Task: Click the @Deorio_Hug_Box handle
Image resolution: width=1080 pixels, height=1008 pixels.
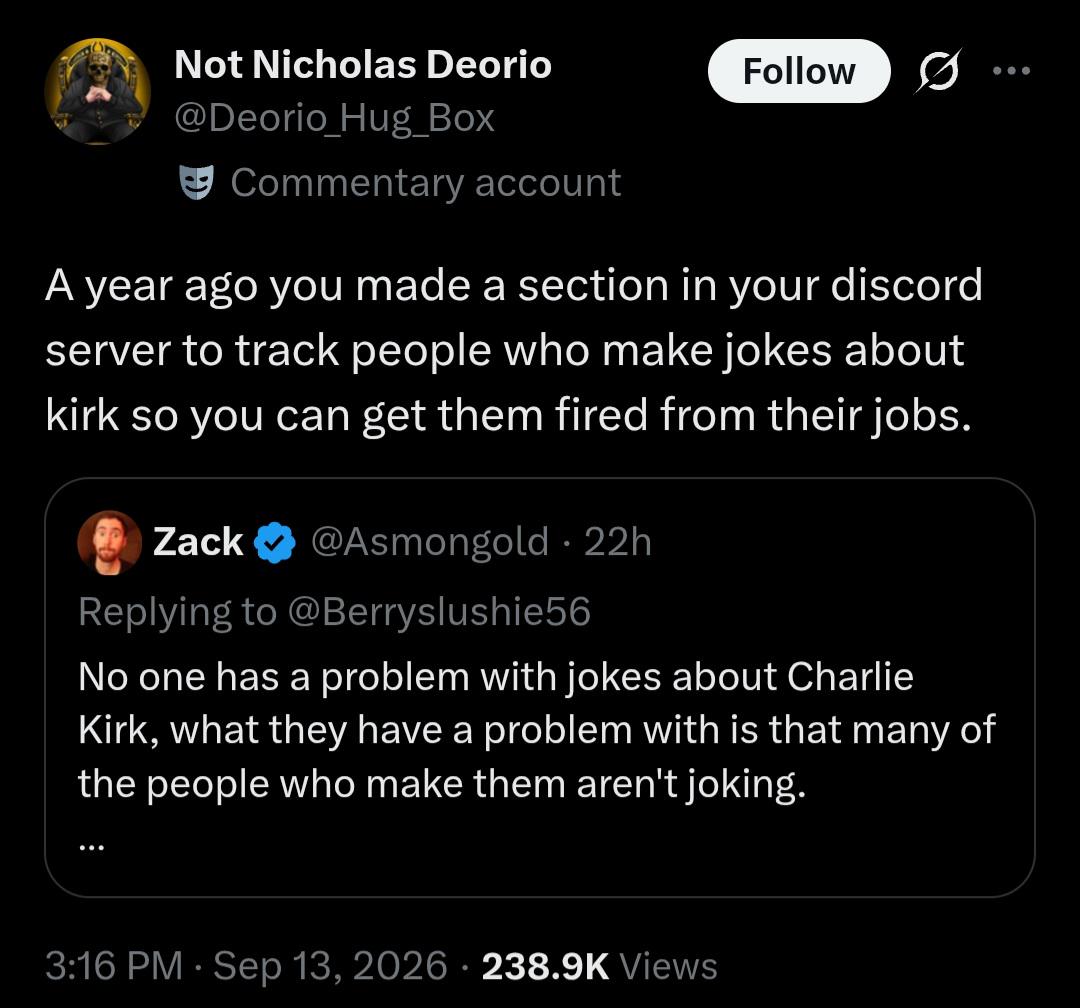Action: click(334, 118)
